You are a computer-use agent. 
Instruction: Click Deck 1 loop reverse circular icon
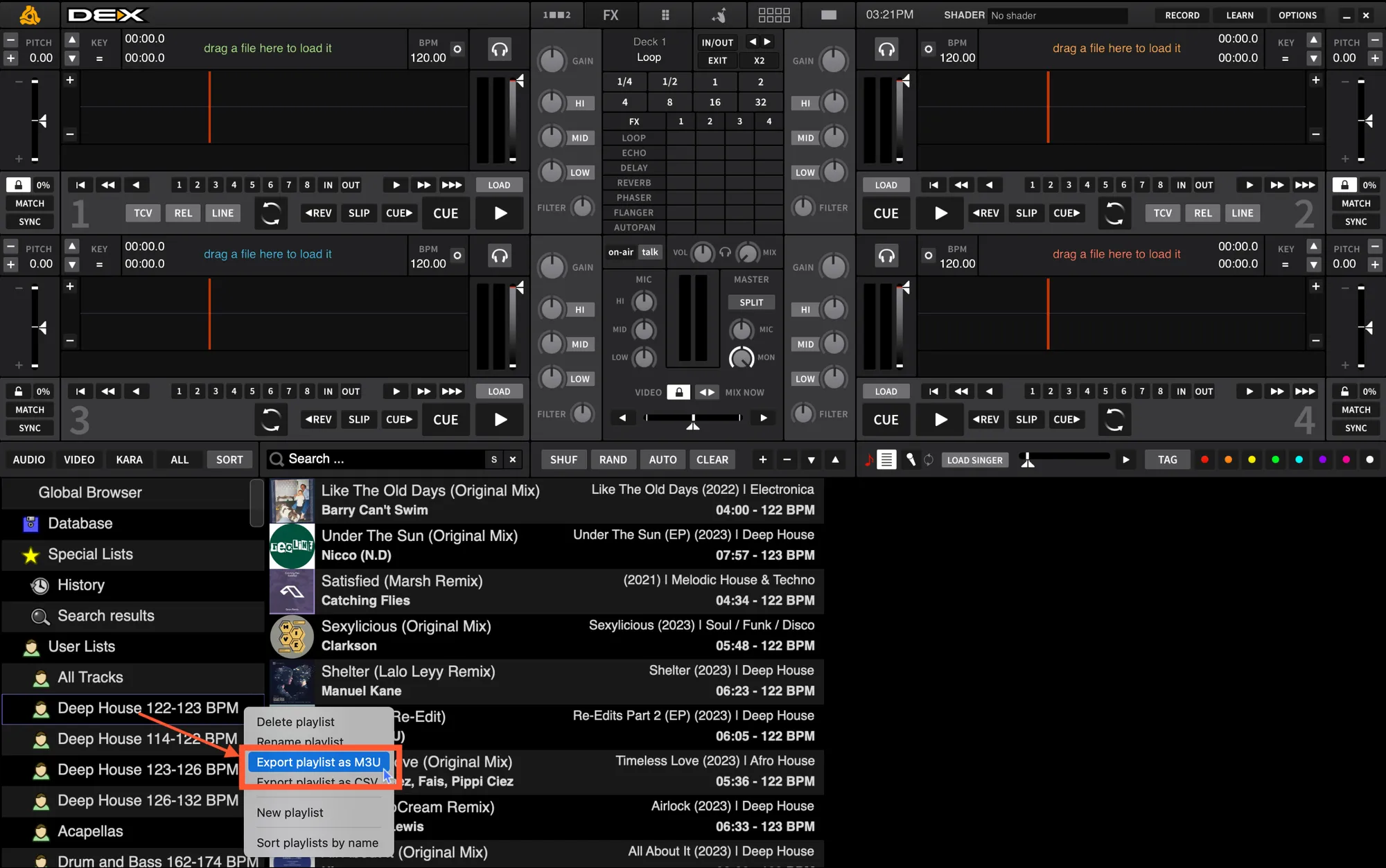[271, 213]
